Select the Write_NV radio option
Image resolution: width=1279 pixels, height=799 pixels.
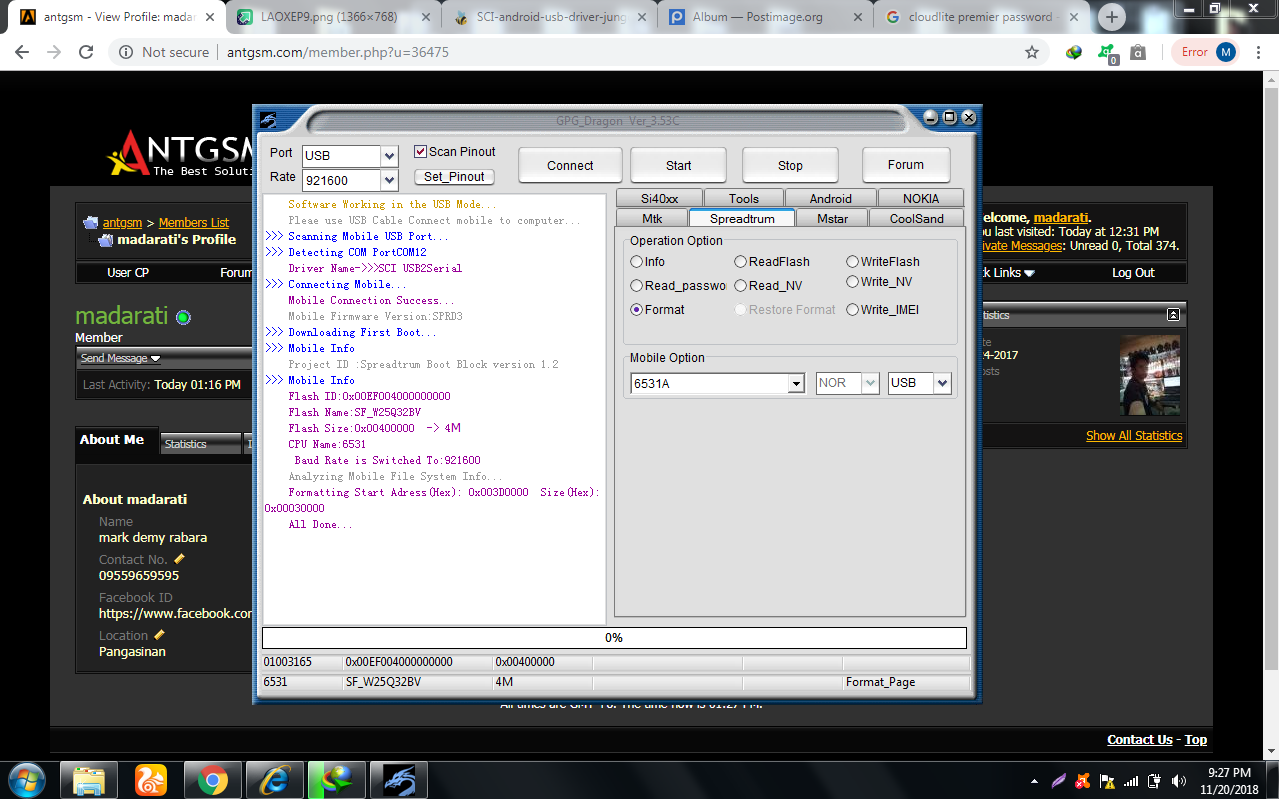pos(852,282)
